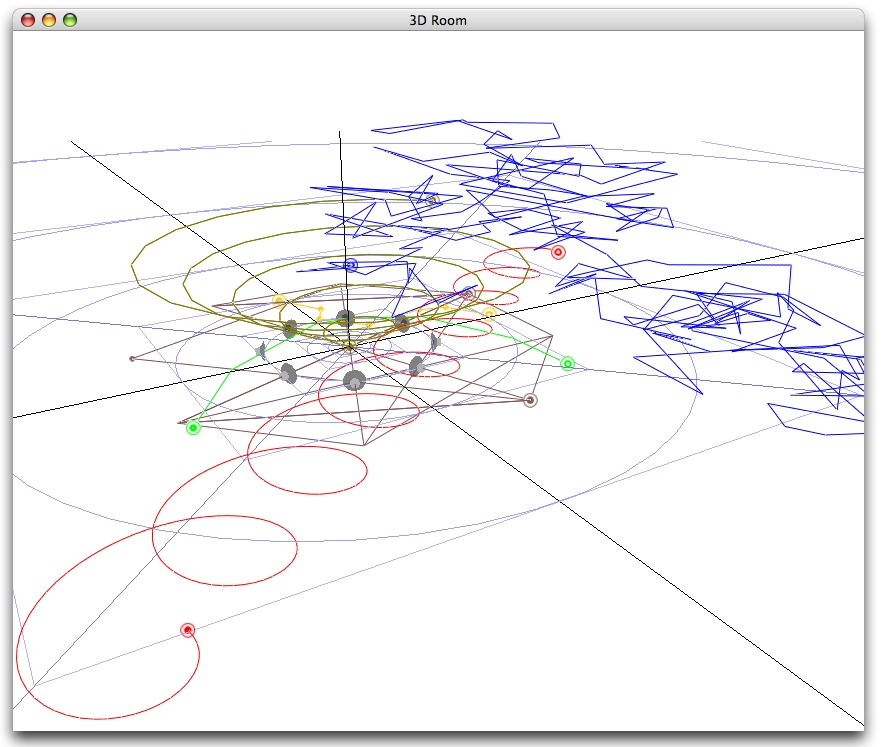The image size is (881, 747).
Task: Select the brown marker where blue lines converge
Action: 469,293
